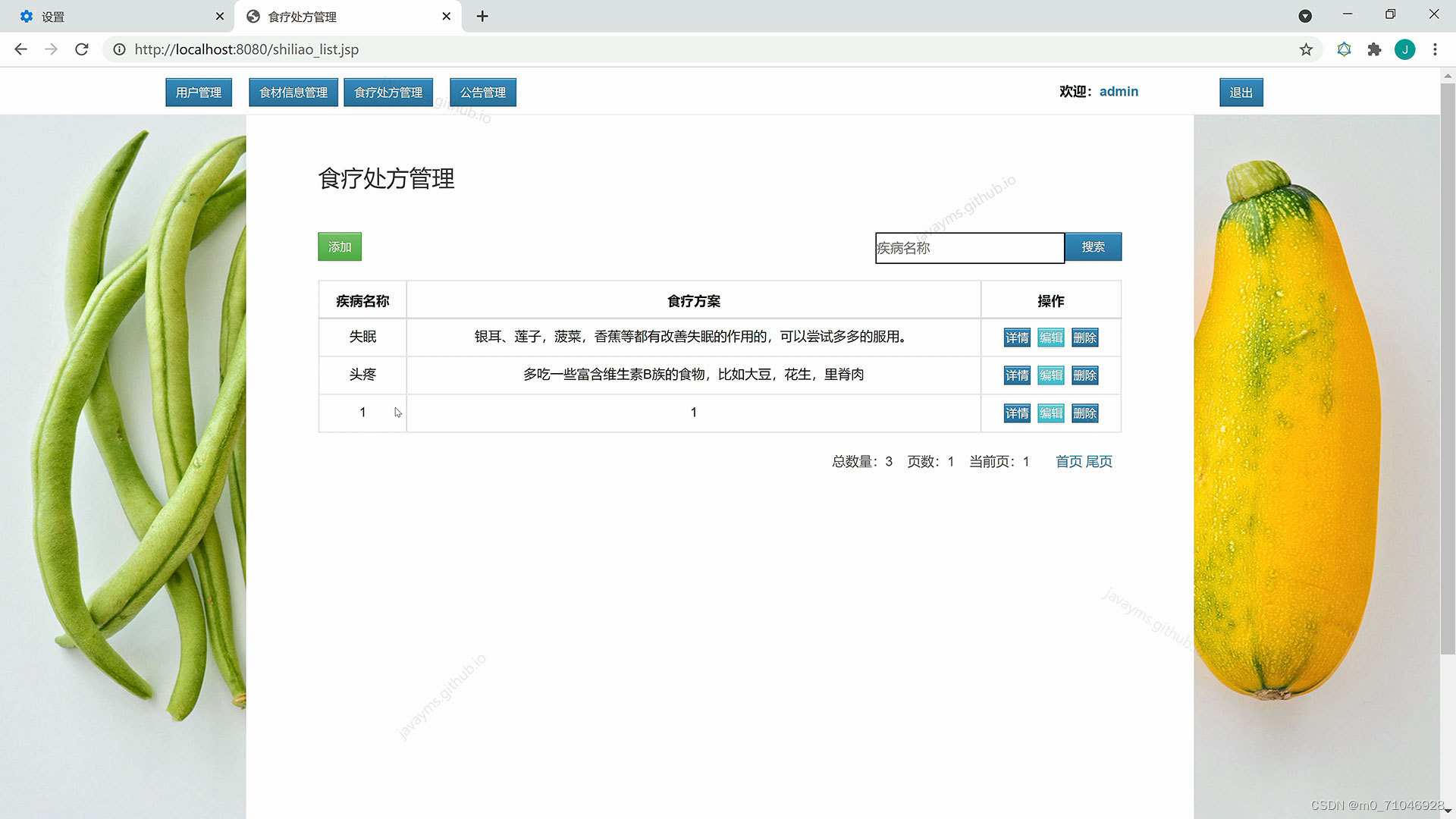View 详情 for 失眠 row
This screenshot has height=819, width=1456.
coord(1017,337)
